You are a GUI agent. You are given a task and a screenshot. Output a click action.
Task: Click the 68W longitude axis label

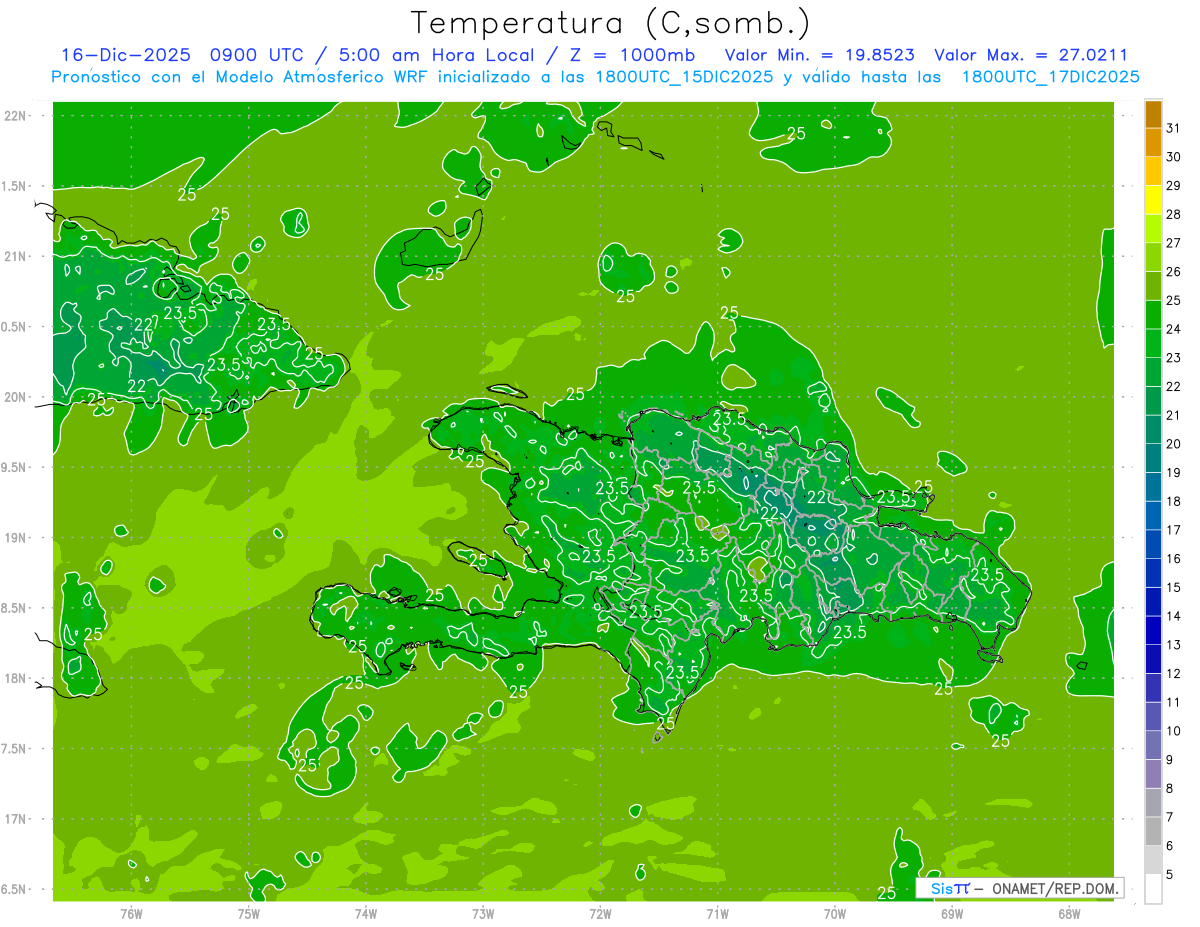point(1068,913)
